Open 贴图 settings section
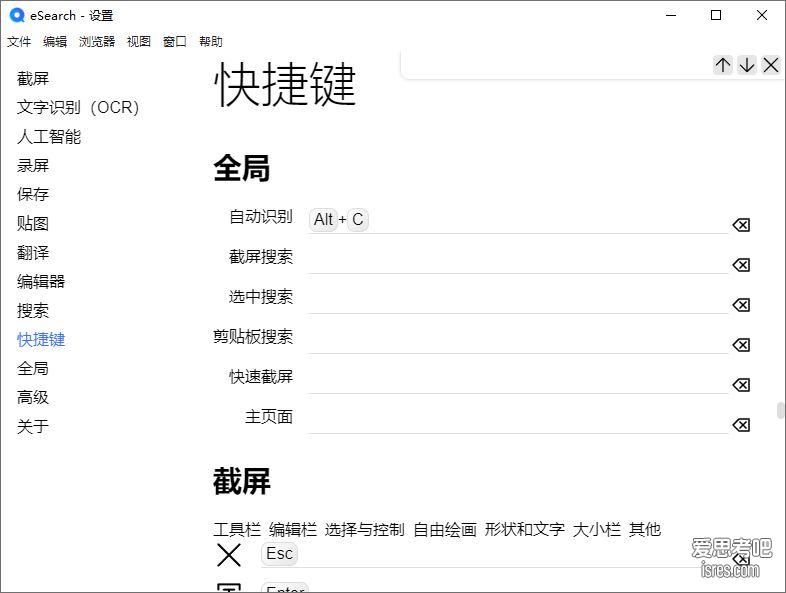 (x=33, y=224)
